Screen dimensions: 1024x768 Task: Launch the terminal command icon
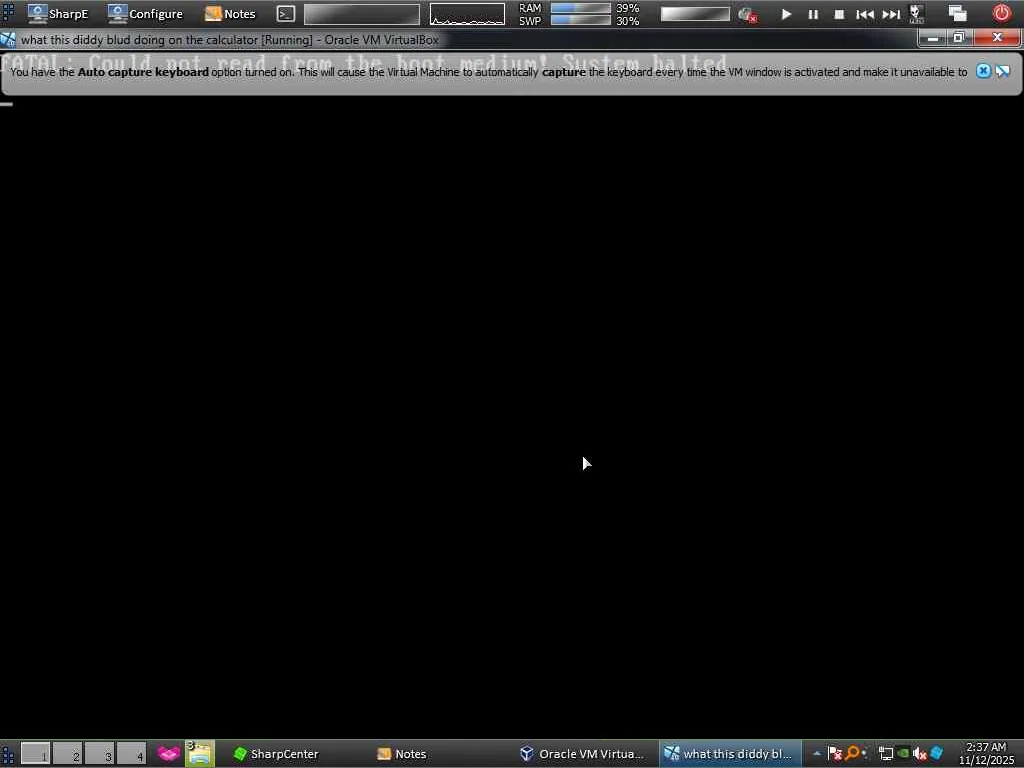[x=285, y=14]
